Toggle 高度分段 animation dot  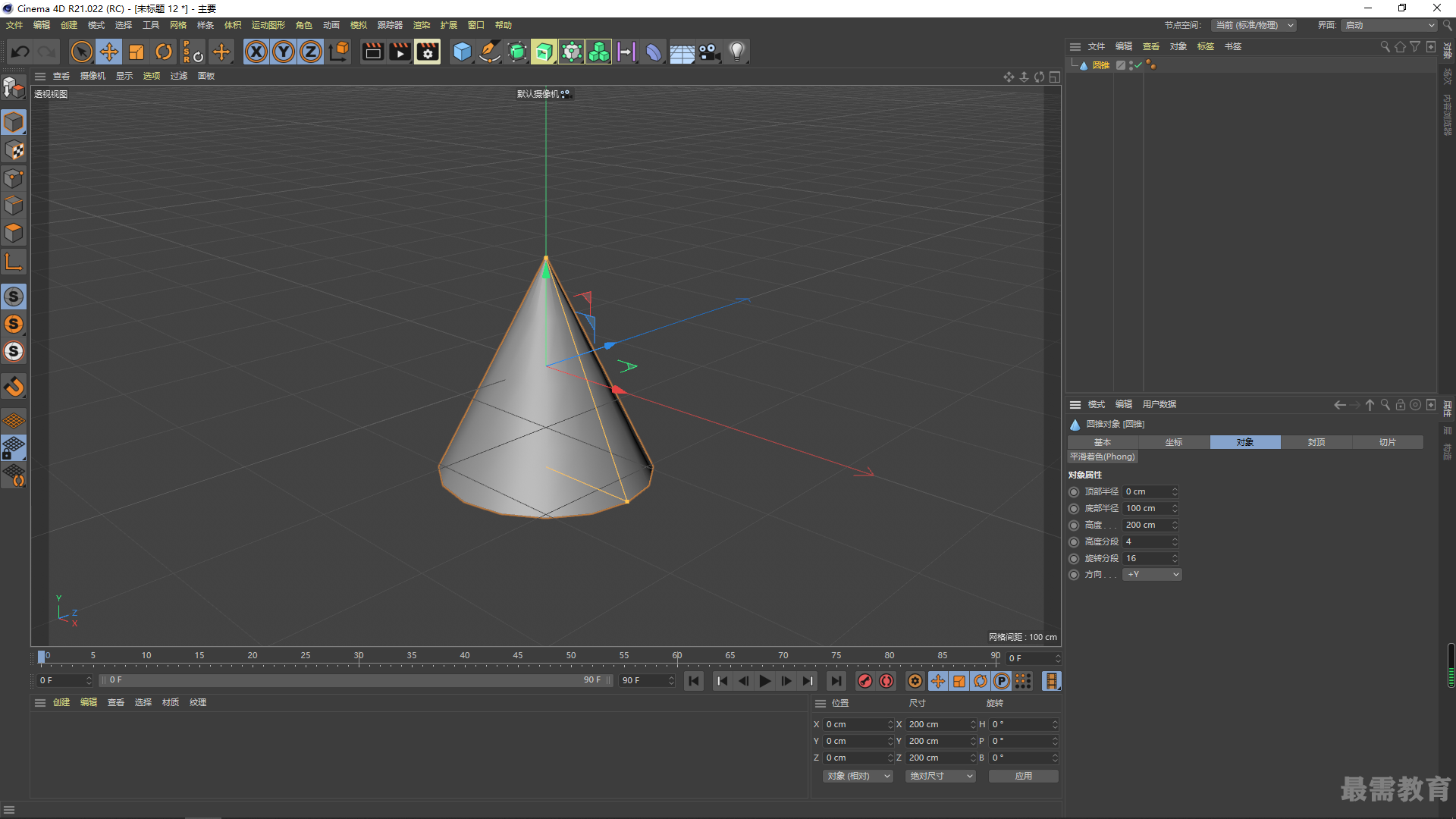1074,542
